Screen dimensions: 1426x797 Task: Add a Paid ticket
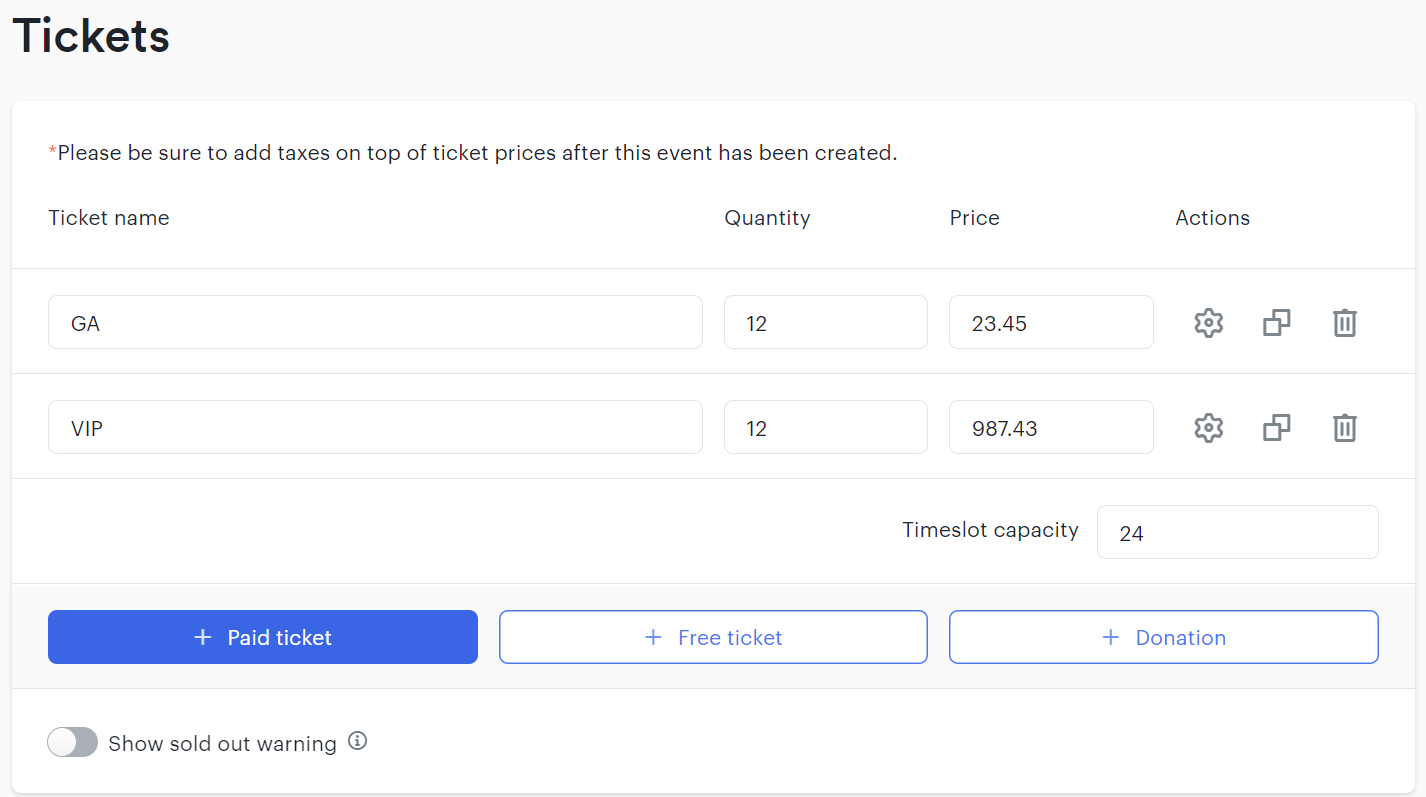click(263, 637)
